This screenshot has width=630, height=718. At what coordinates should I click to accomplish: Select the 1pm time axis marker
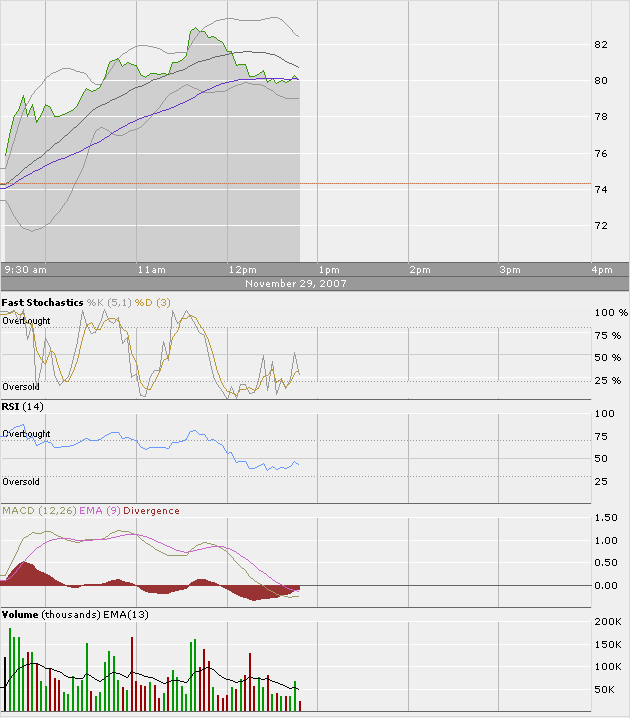tap(328, 270)
